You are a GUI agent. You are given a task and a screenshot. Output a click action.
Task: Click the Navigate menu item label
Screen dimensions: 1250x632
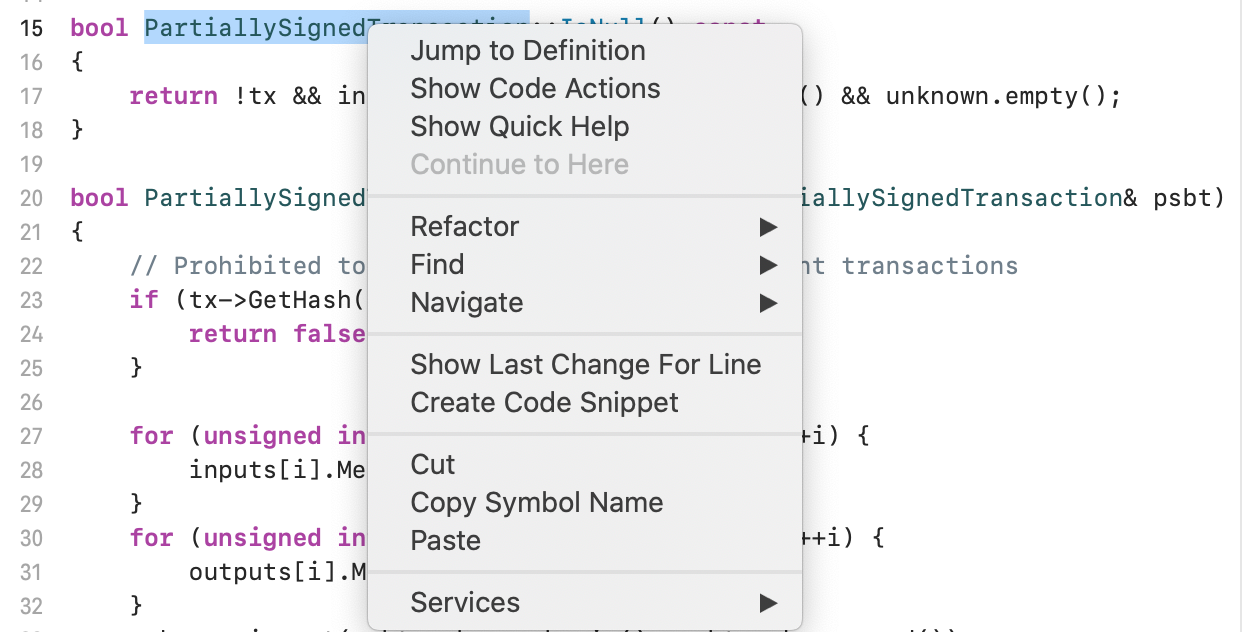tap(467, 303)
